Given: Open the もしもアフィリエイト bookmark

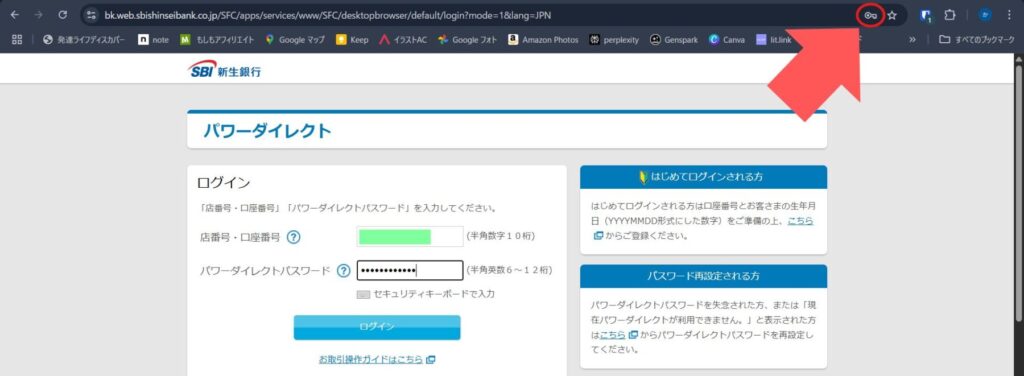Looking at the screenshot, I should 217,40.
